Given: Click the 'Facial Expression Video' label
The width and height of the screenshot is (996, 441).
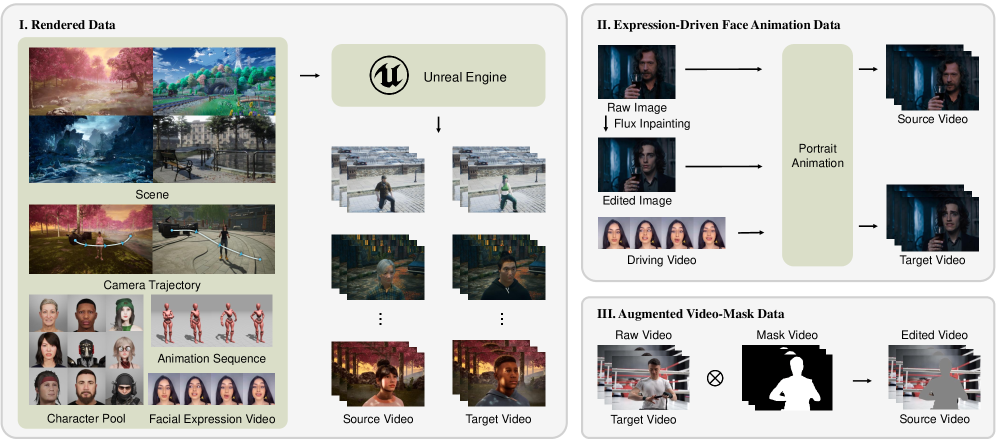Looking at the screenshot, I should [212, 419].
